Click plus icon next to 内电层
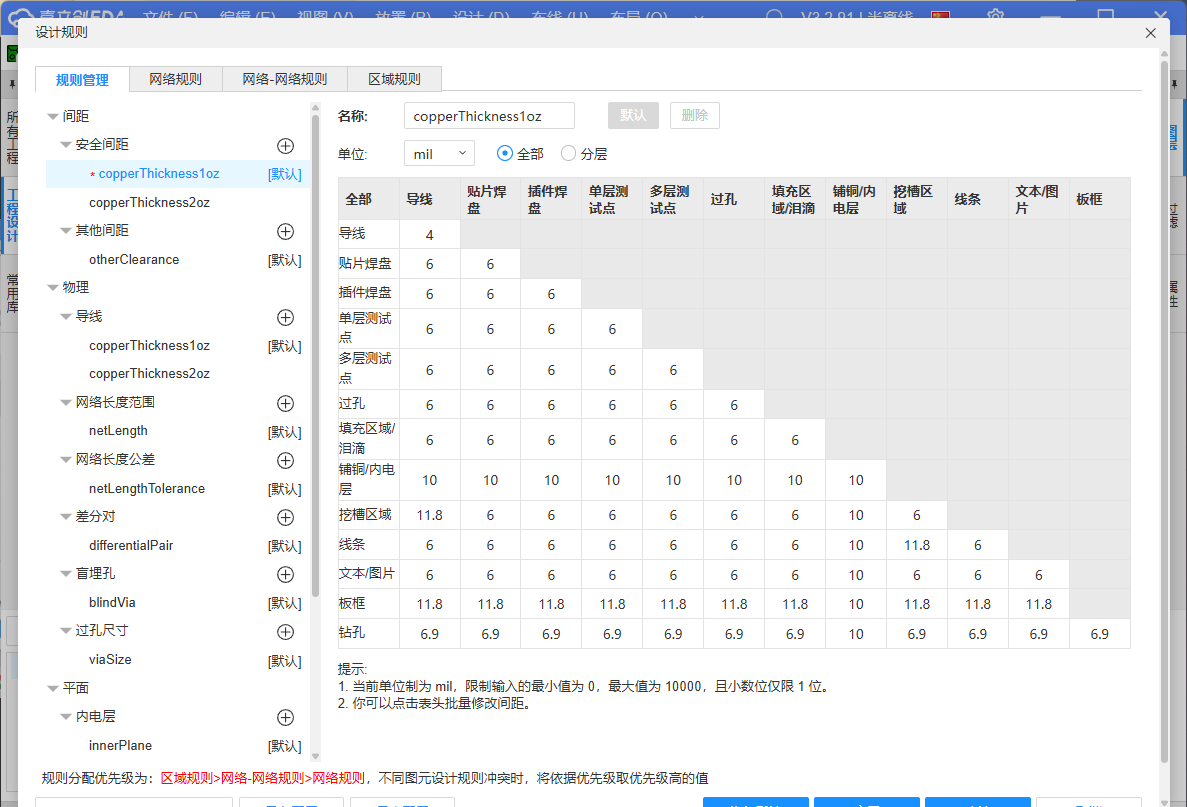Screen dimensions: 1187x807 point(285,717)
